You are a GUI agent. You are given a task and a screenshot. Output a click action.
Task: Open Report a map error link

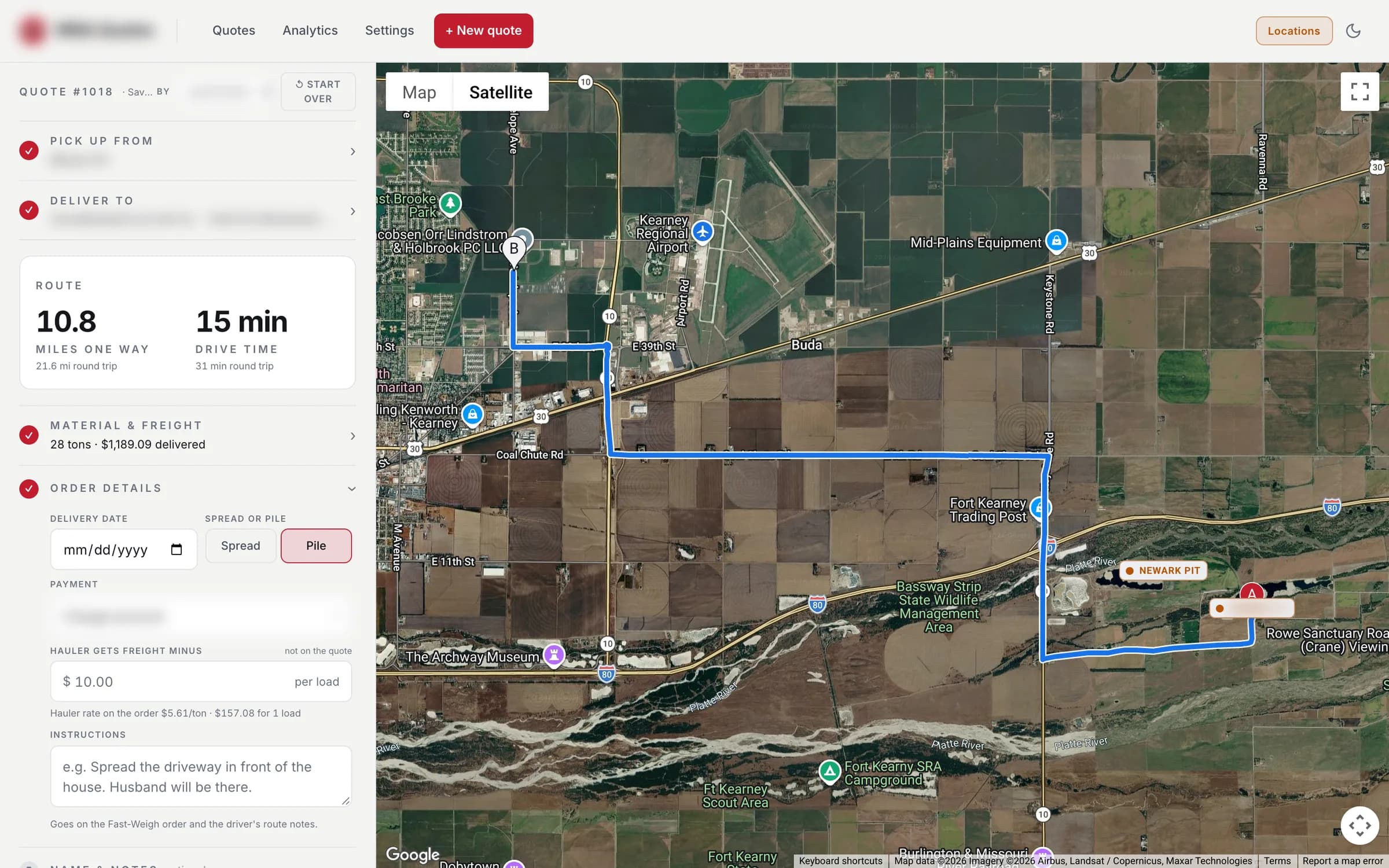[1342, 860]
